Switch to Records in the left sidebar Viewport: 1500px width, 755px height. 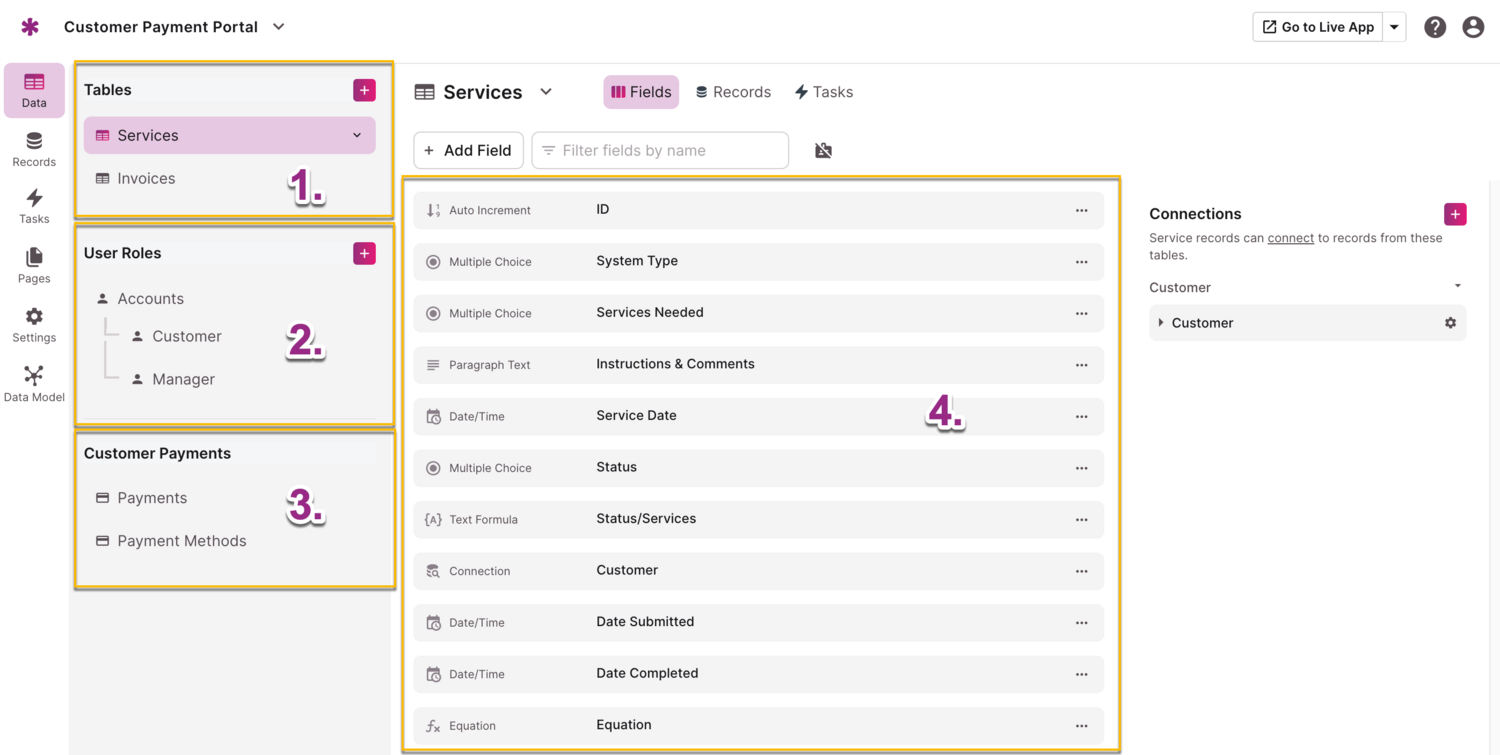pyautogui.click(x=34, y=148)
